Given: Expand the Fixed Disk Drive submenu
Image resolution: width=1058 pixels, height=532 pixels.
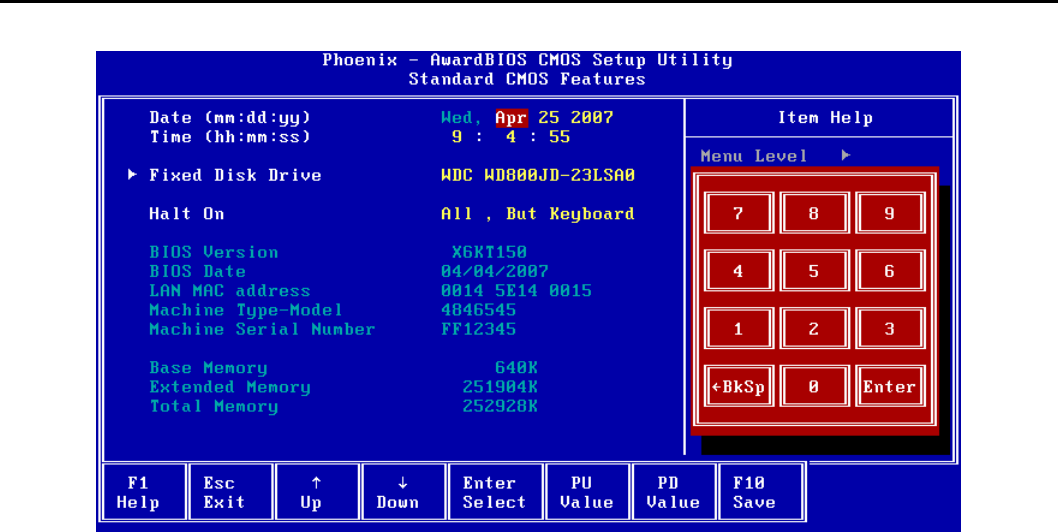Looking at the screenshot, I should point(235,175).
